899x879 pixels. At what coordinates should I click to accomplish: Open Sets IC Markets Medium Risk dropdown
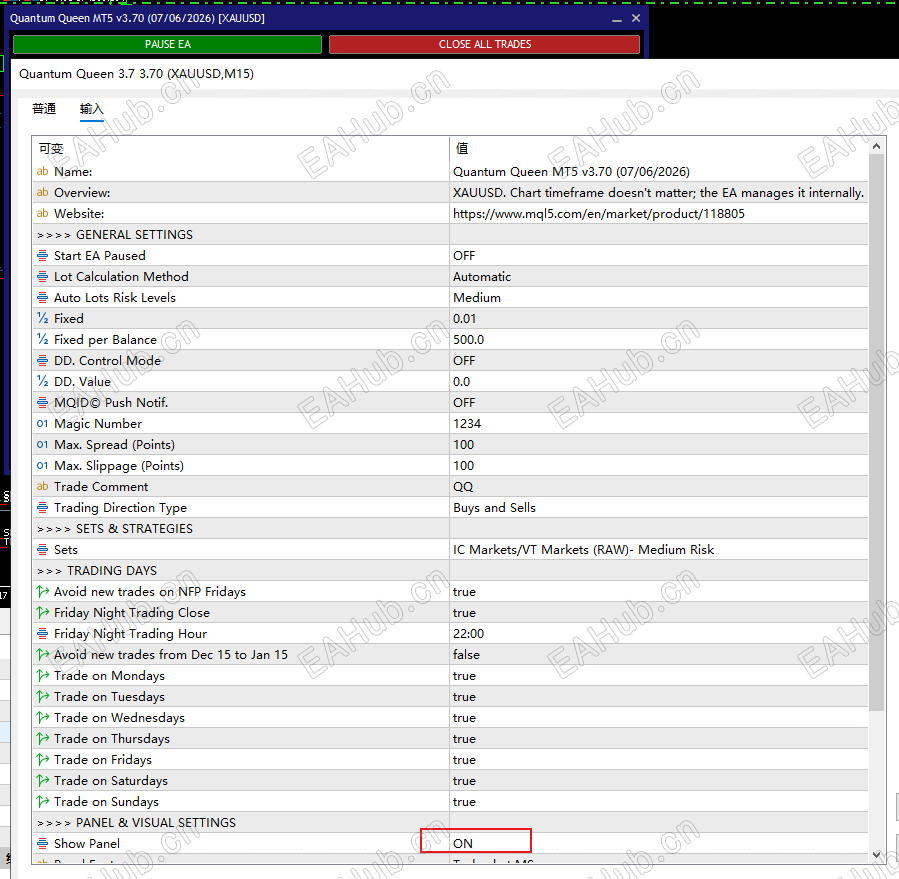(x=659, y=549)
